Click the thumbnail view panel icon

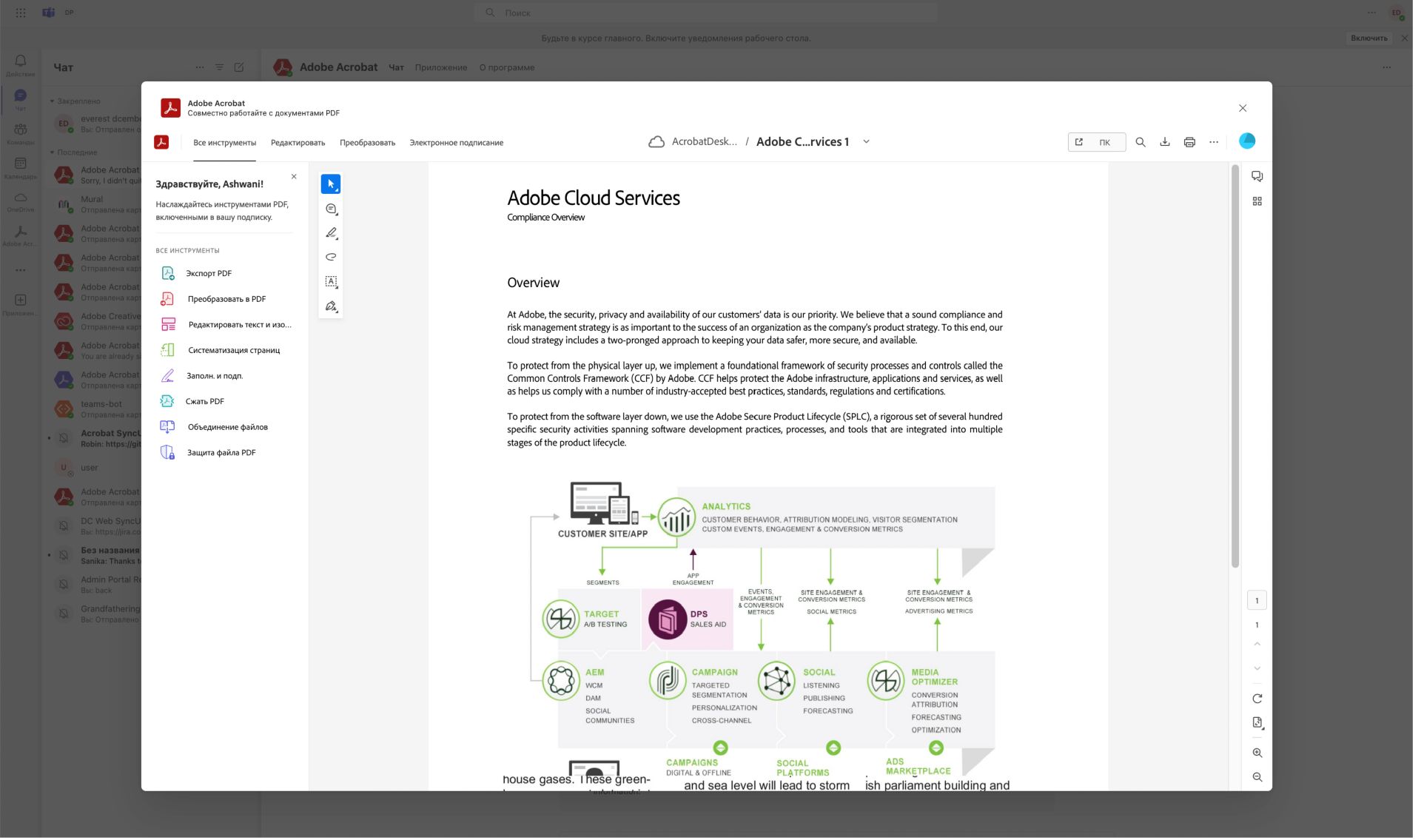click(1257, 201)
